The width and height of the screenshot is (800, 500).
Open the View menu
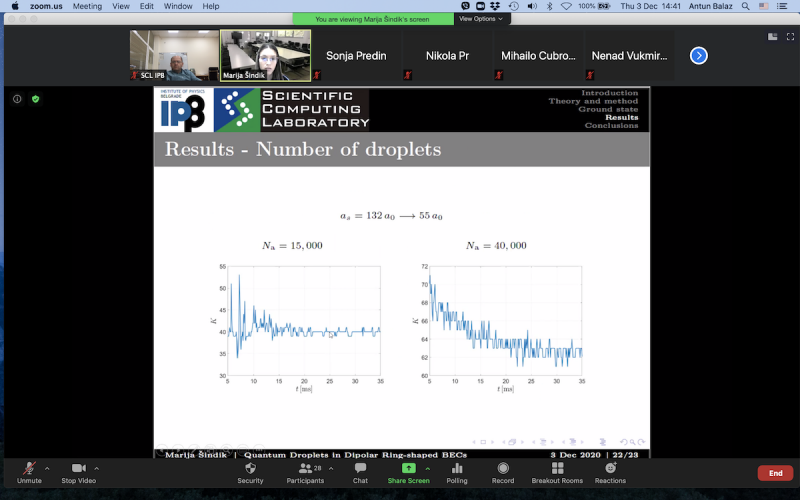121,6
